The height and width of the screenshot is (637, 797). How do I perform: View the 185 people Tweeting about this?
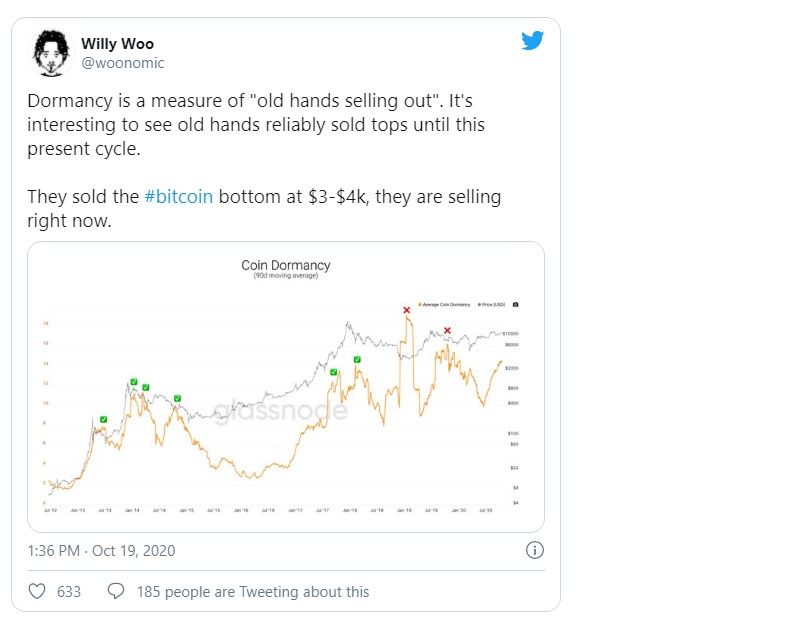(x=252, y=592)
